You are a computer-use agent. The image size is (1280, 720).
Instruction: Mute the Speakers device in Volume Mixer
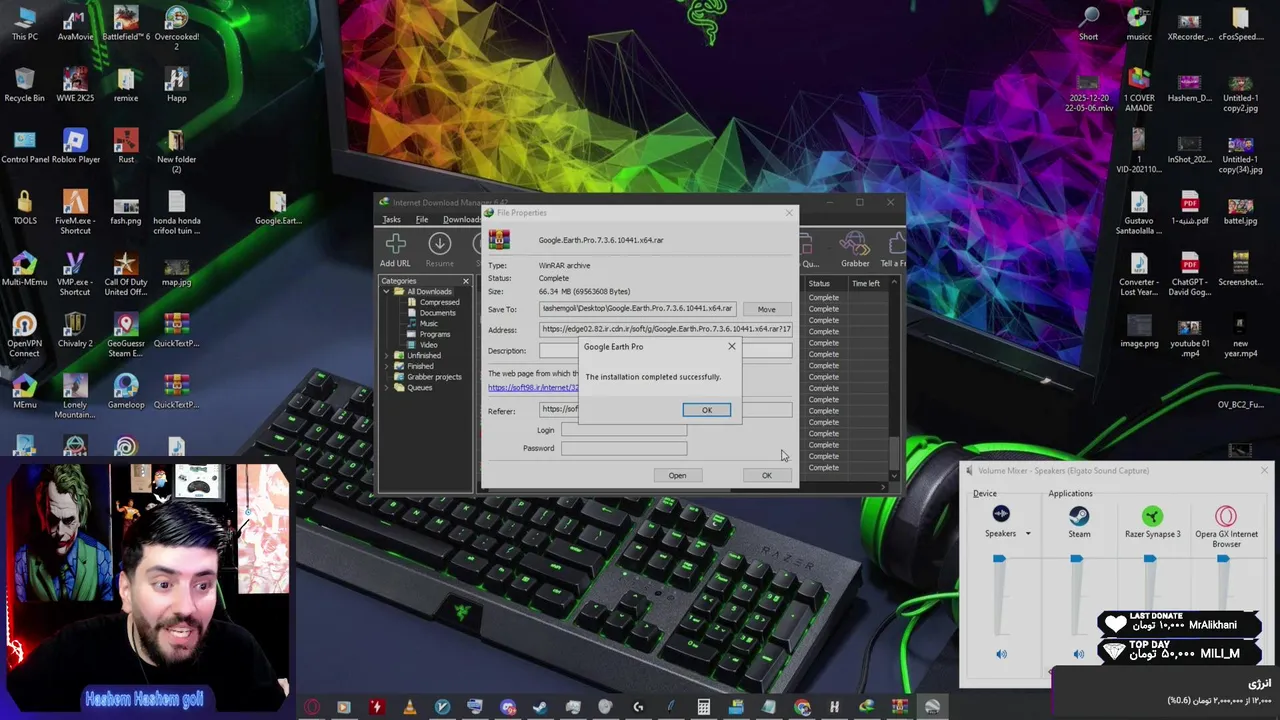(1002, 654)
